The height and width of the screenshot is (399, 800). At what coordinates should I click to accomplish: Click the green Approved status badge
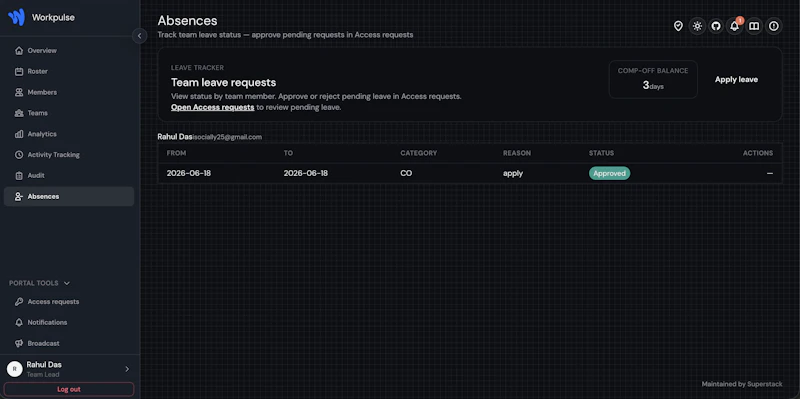coord(610,173)
